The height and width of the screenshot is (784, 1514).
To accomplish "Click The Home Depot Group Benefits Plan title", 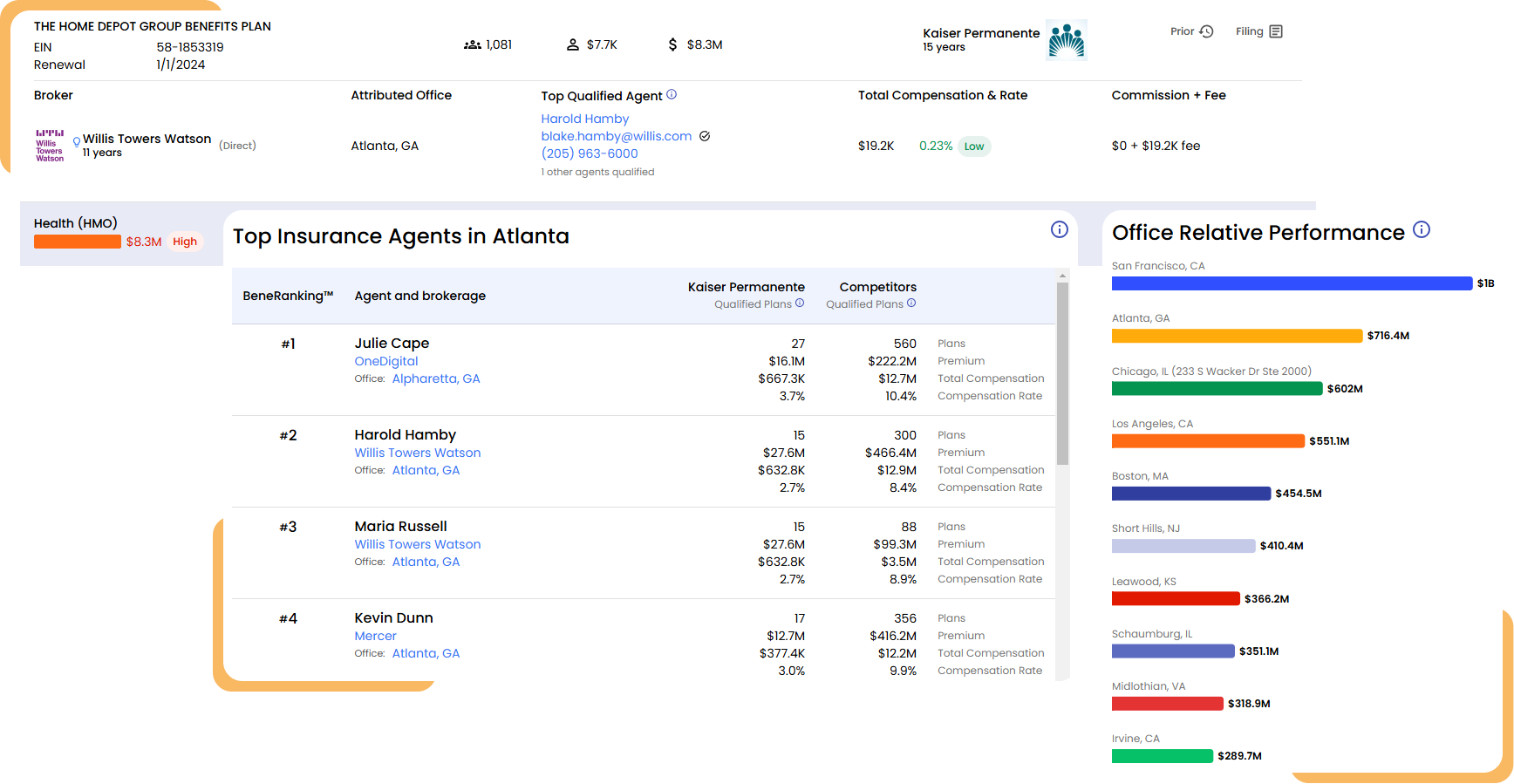I will [x=152, y=26].
